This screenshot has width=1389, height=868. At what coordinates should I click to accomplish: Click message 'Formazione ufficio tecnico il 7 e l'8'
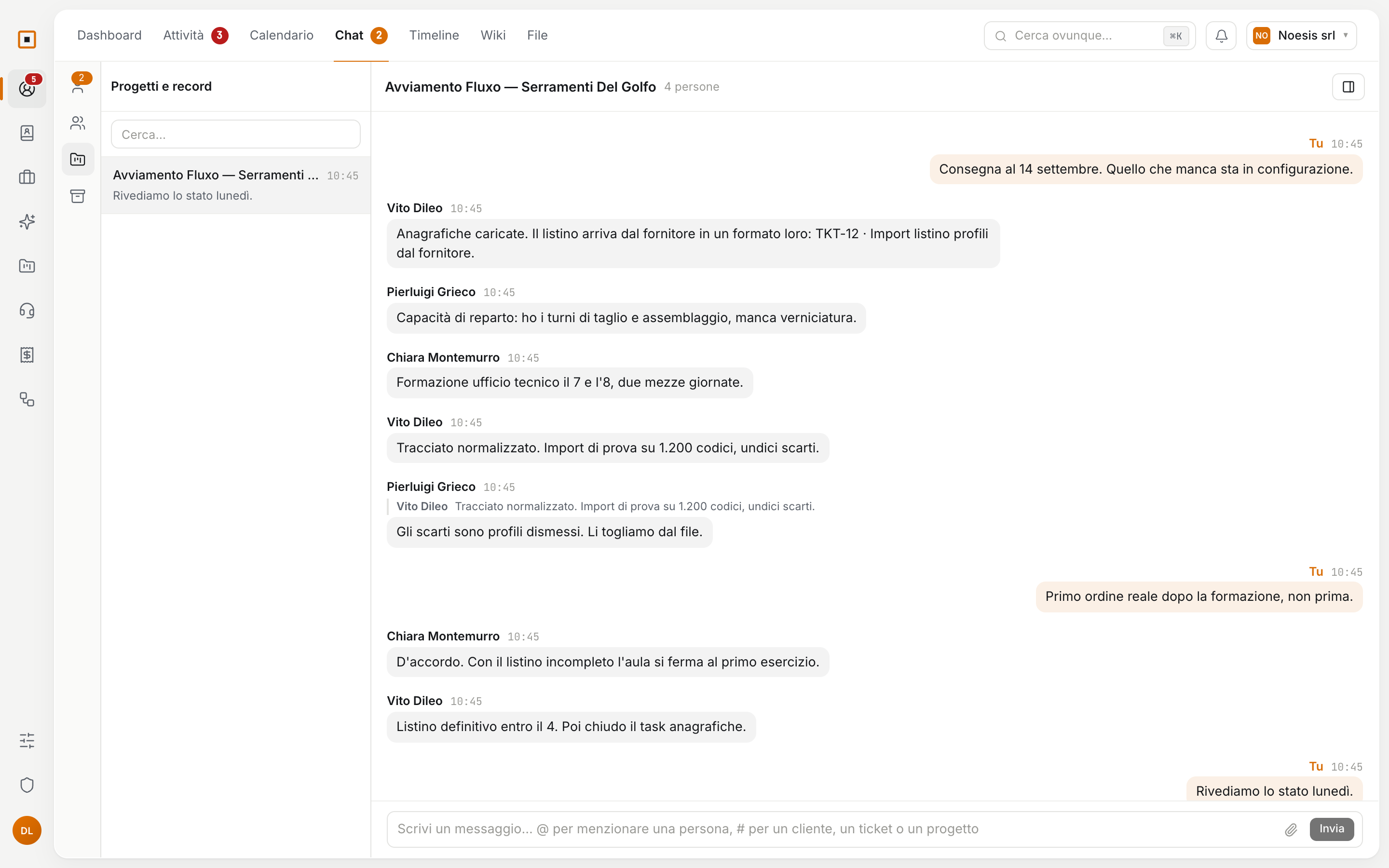coord(570,382)
